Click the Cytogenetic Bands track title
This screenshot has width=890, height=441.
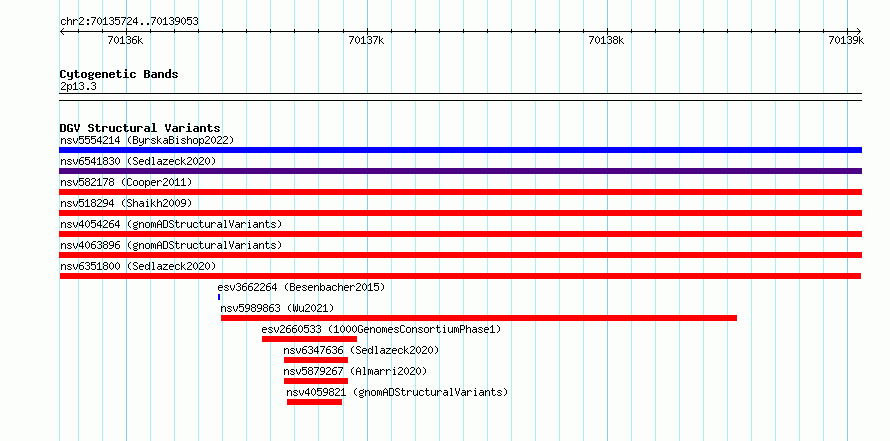click(119, 74)
